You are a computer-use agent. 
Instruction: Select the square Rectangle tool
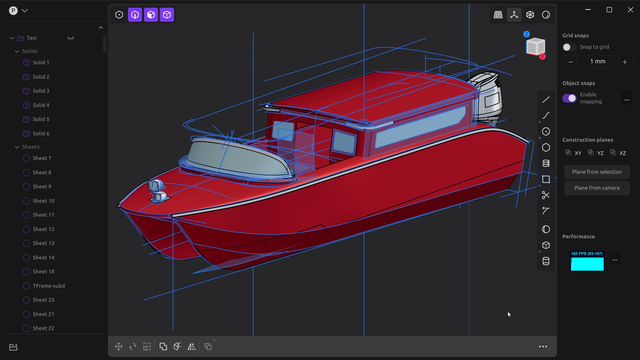(x=546, y=179)
